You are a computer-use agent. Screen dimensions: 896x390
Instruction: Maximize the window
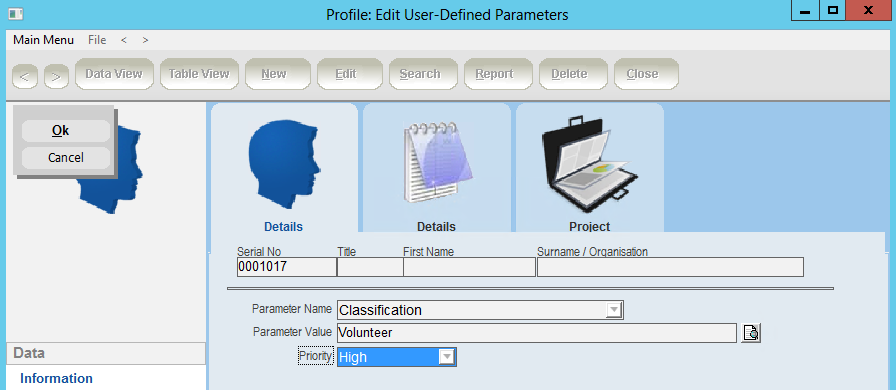point(833,10)
